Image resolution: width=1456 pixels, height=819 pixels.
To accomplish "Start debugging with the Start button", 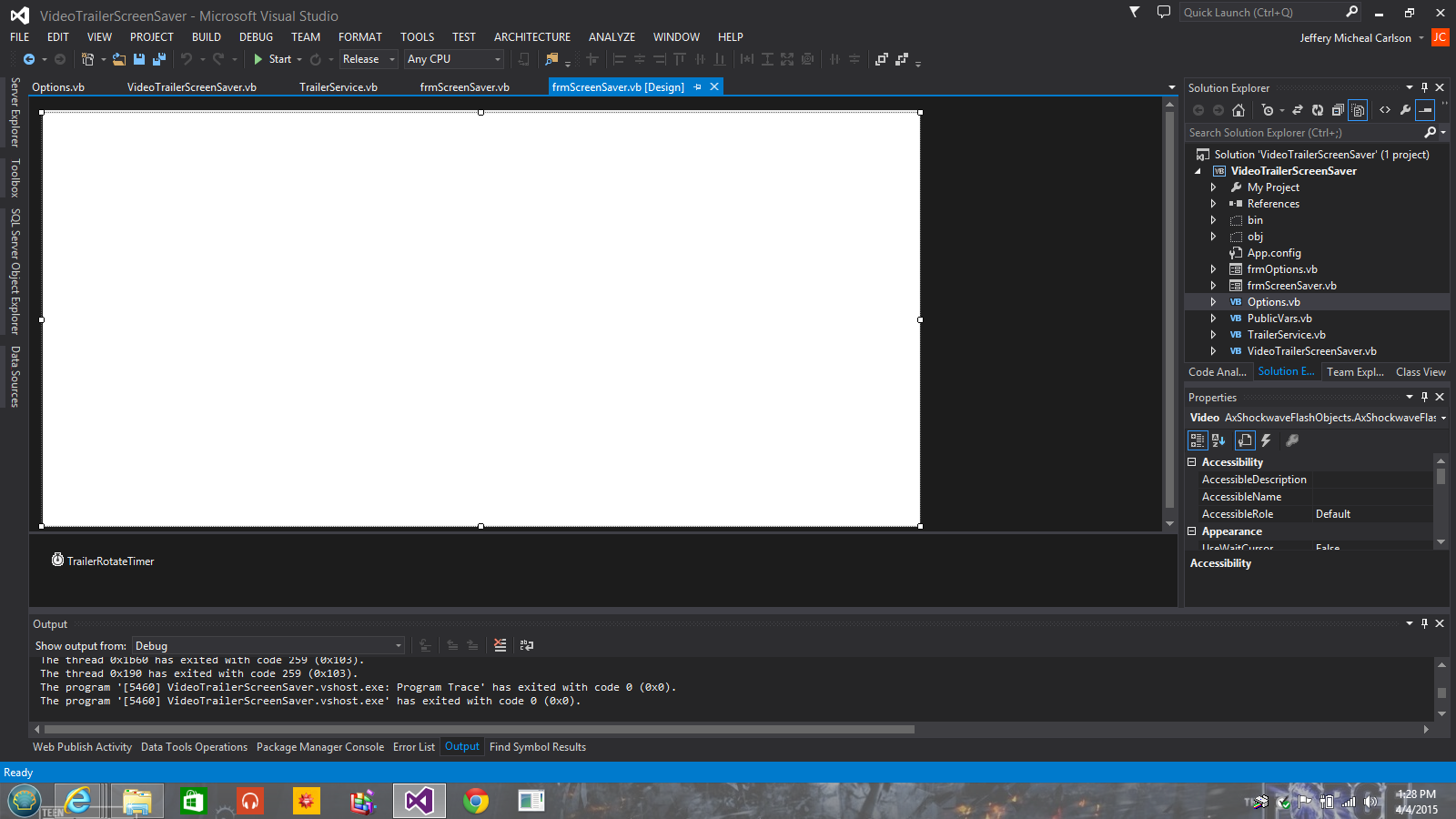I will (x=272, y=59).
